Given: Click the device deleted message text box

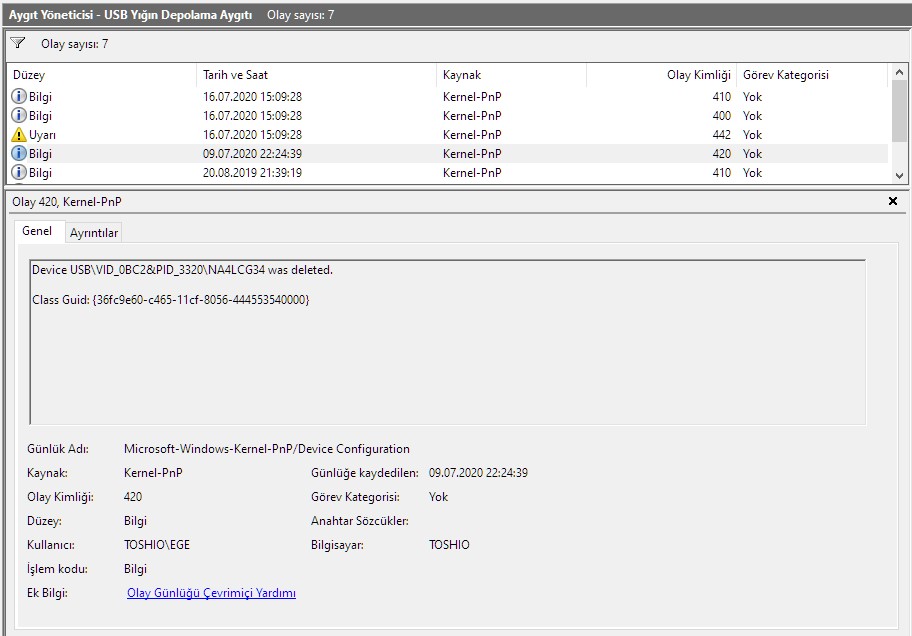Looking at the screenshot, I should tap(447, 341).
